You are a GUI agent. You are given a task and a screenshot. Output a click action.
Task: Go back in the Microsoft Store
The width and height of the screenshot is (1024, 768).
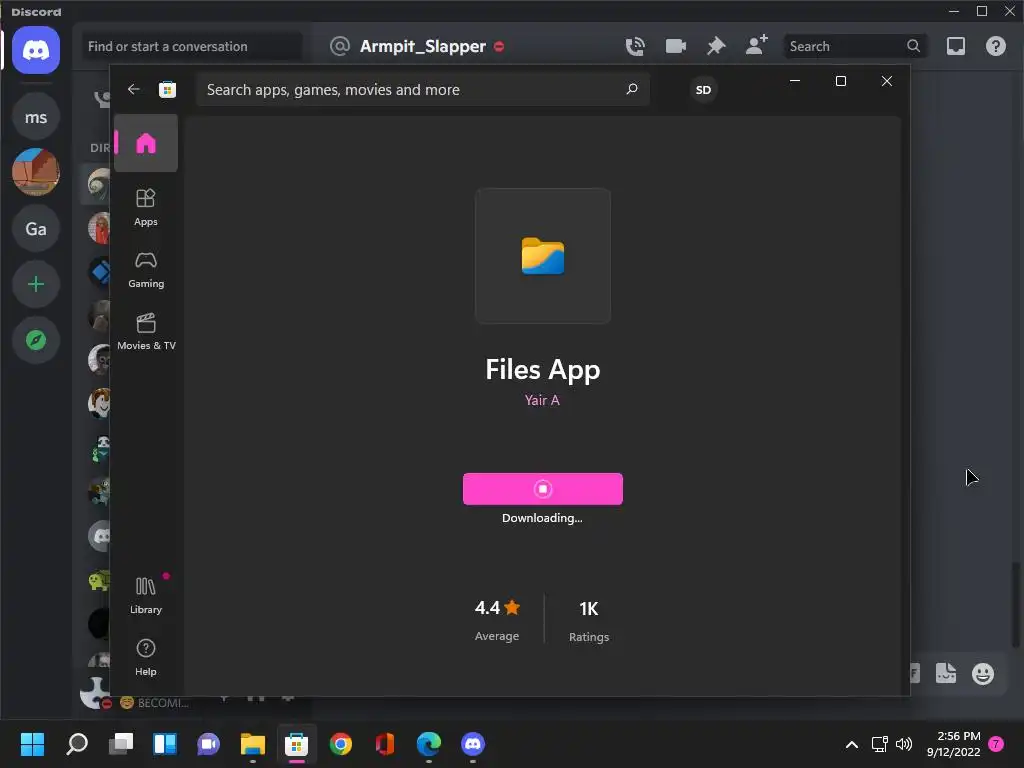134,89
